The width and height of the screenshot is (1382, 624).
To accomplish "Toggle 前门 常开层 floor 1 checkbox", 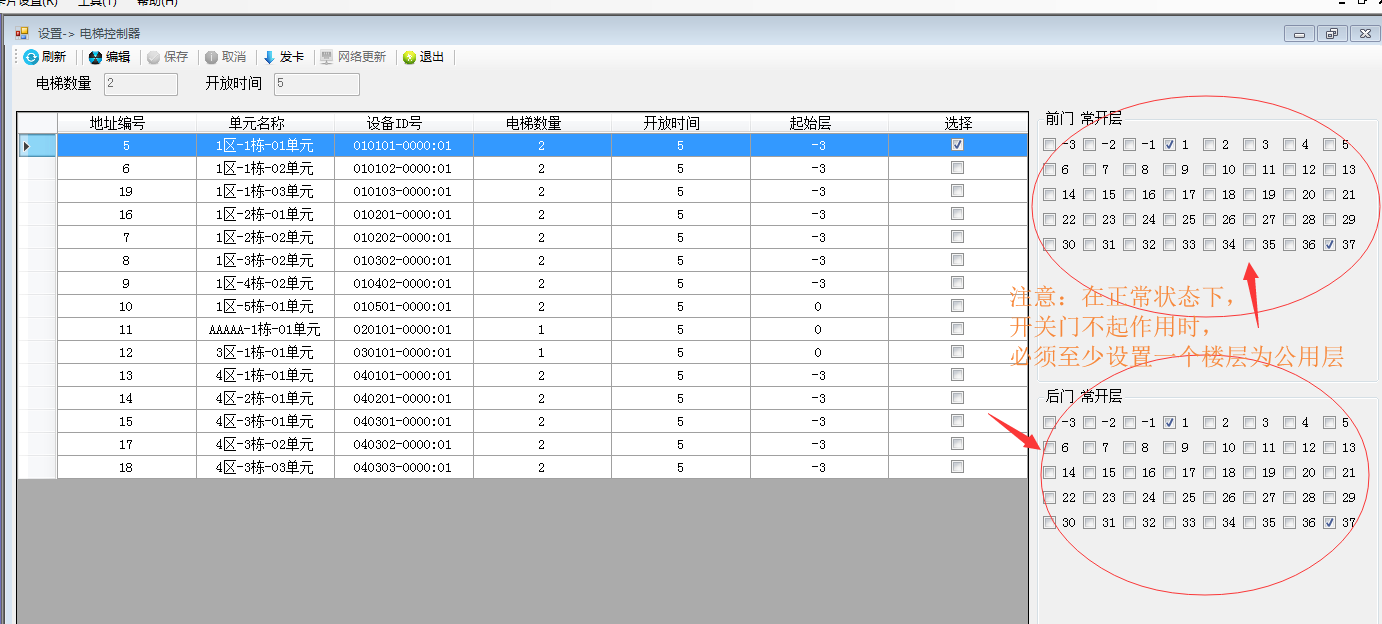I will (1169, 145).
